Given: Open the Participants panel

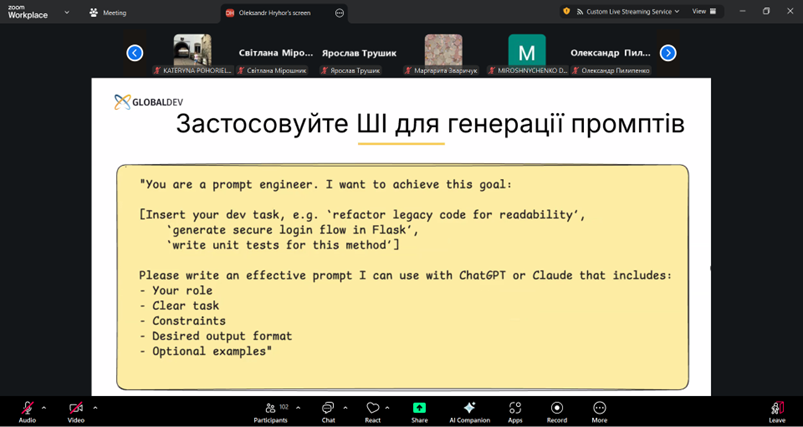Looking at the screenshot, I should (x=270, y=409).
